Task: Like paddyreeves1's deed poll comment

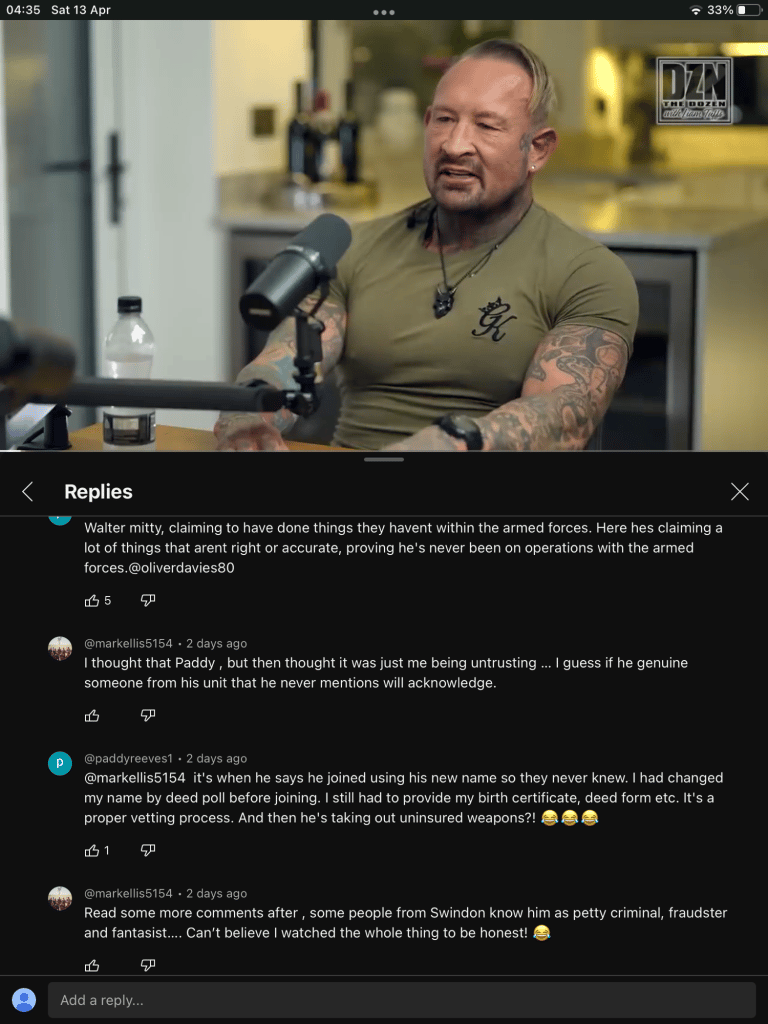Action: pos(92,850)
